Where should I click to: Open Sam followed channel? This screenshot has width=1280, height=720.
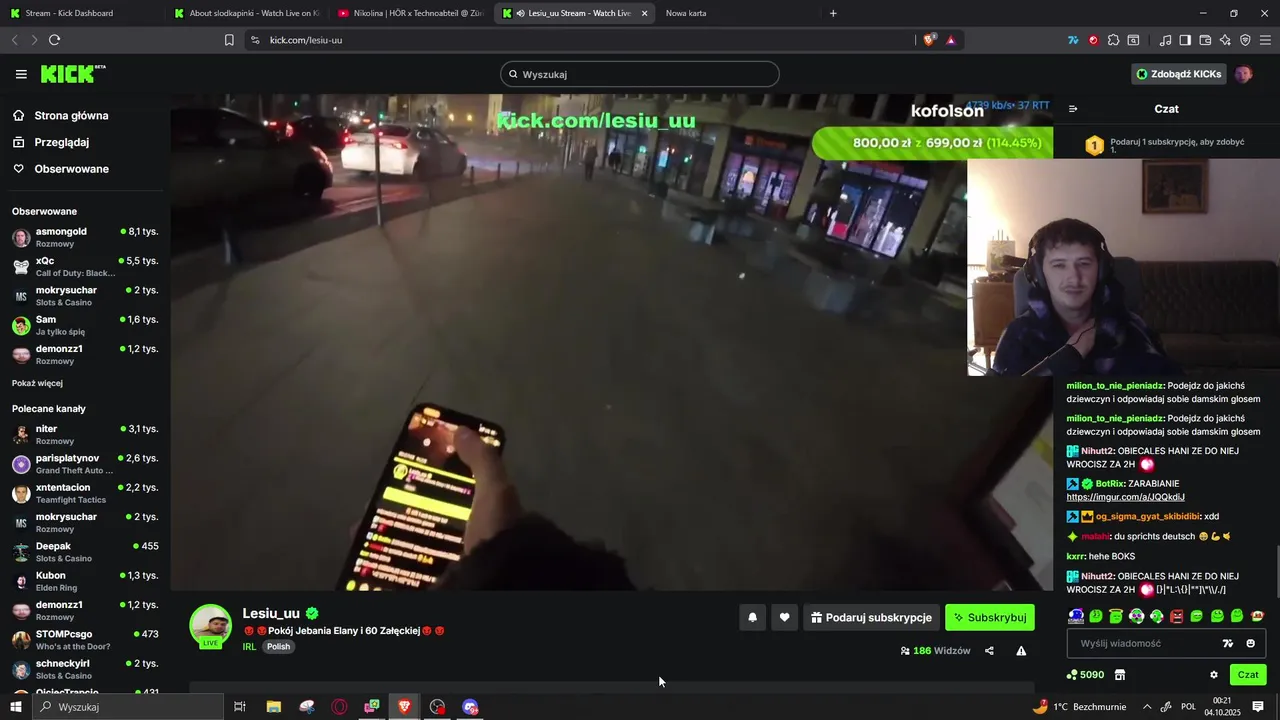point(84,325)
